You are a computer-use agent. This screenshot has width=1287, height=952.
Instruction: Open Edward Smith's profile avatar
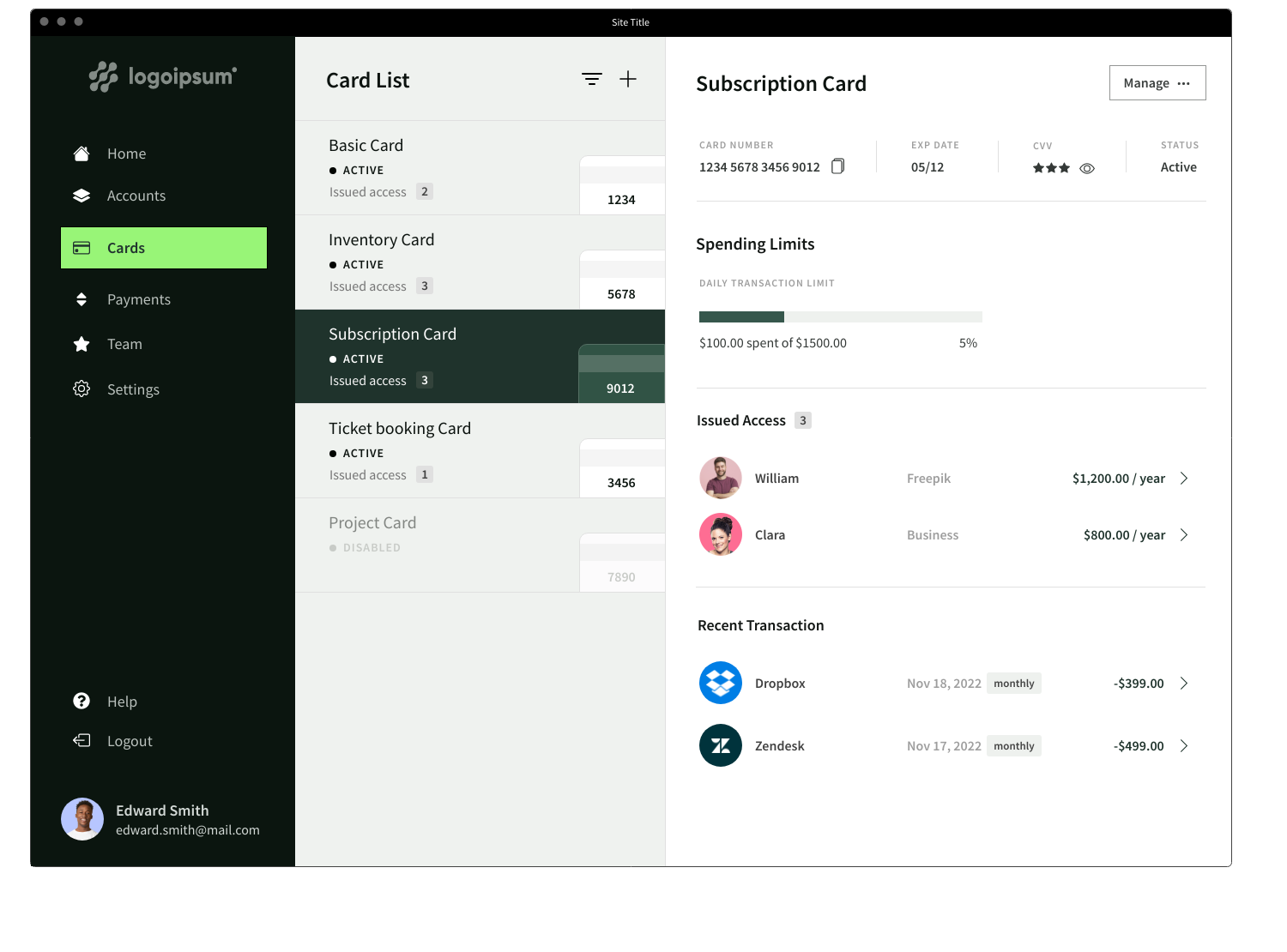82,819
